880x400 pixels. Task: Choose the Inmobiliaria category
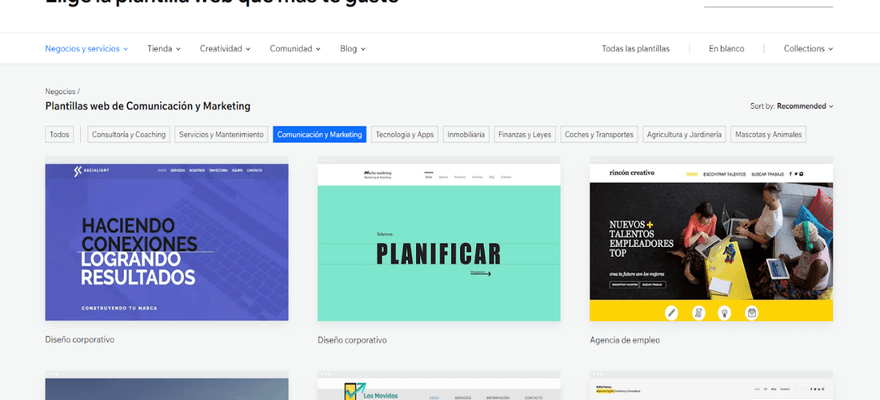466,135
